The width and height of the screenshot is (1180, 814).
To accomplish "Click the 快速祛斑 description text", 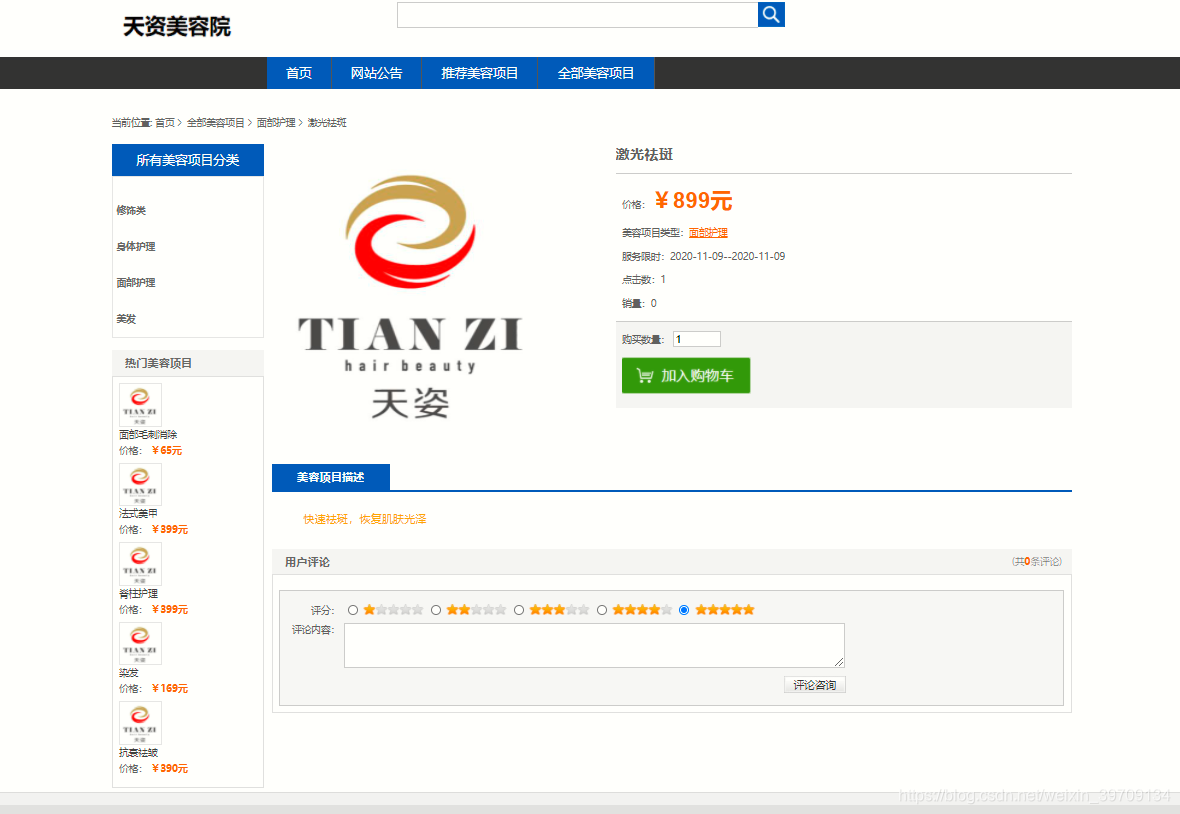I will point(365,519).
